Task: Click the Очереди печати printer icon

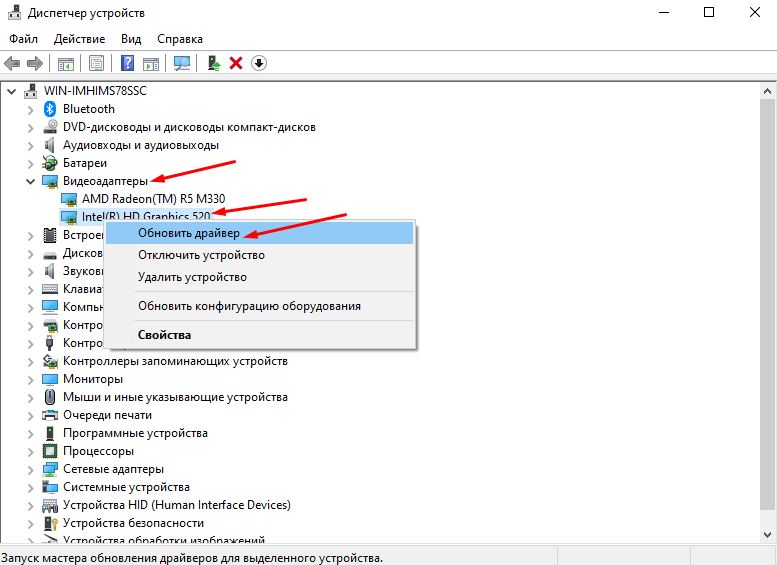Action: [x=50, y=415]
